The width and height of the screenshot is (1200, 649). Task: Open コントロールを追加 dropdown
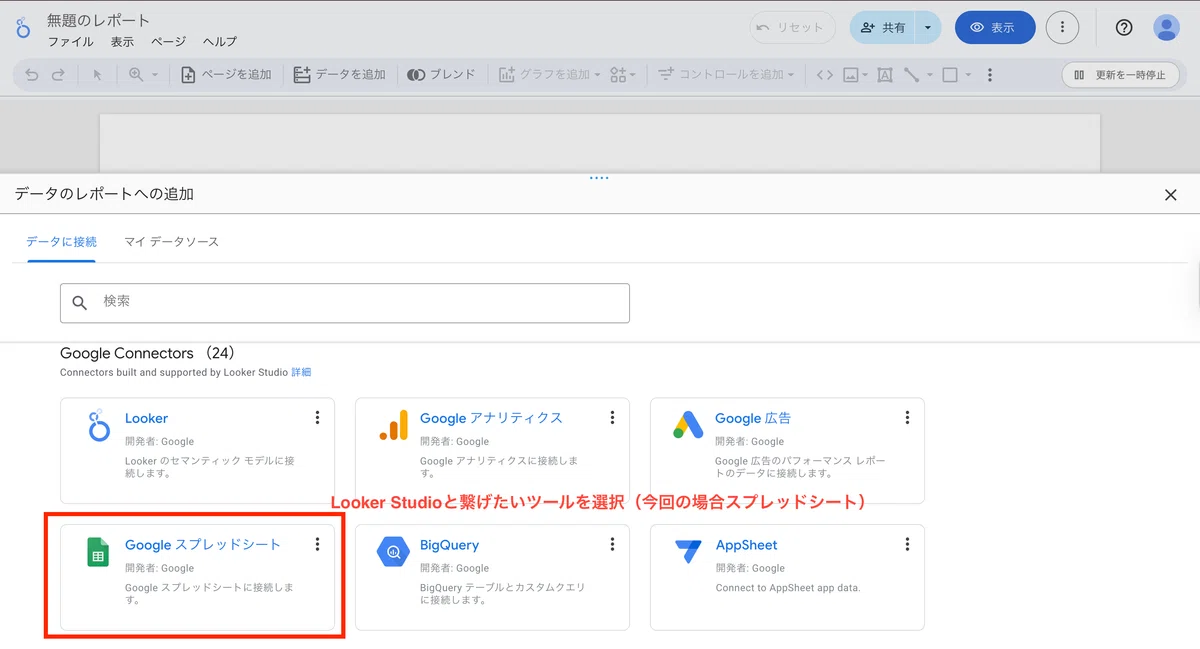[725, 75]
